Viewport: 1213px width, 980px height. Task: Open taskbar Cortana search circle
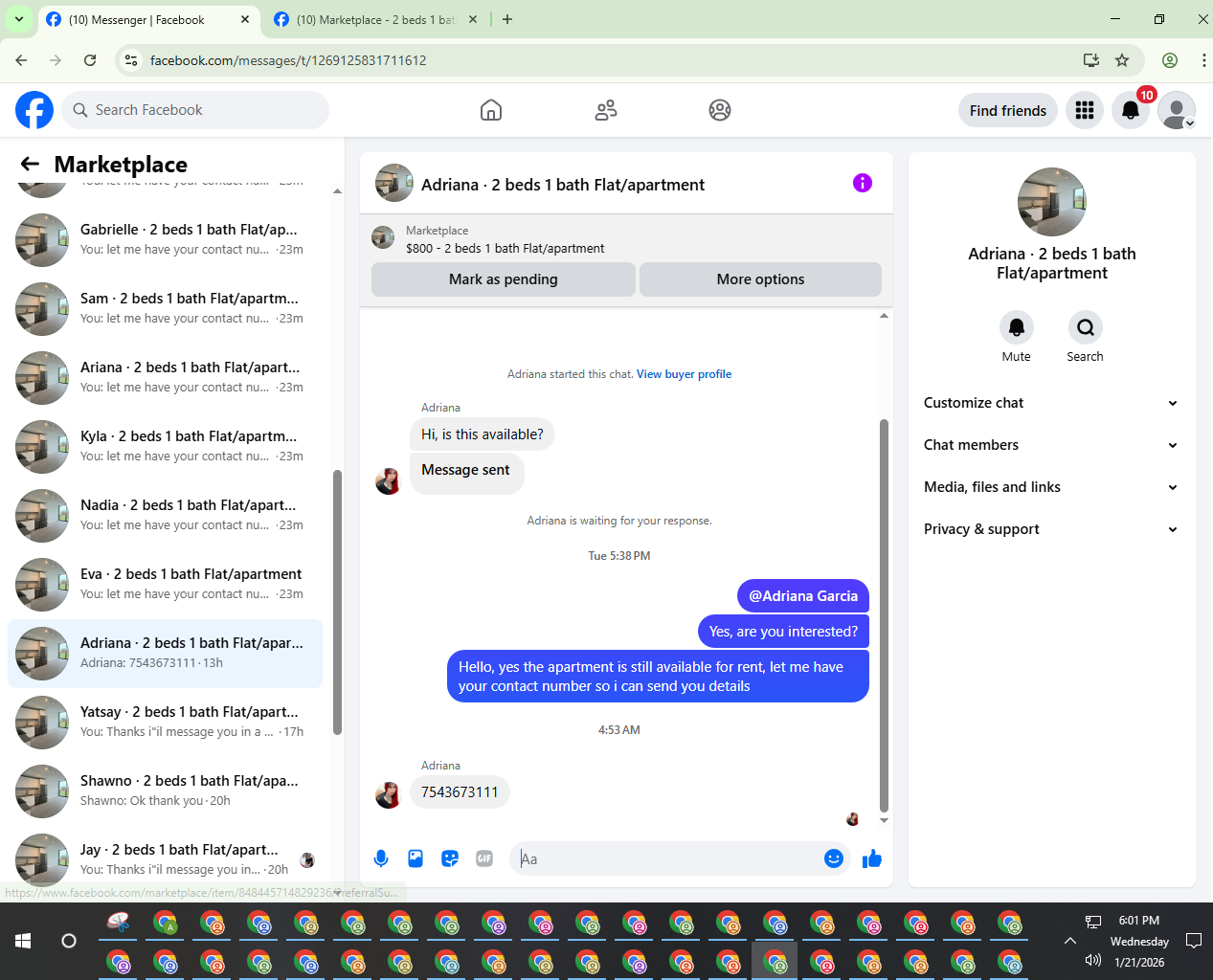69,941
